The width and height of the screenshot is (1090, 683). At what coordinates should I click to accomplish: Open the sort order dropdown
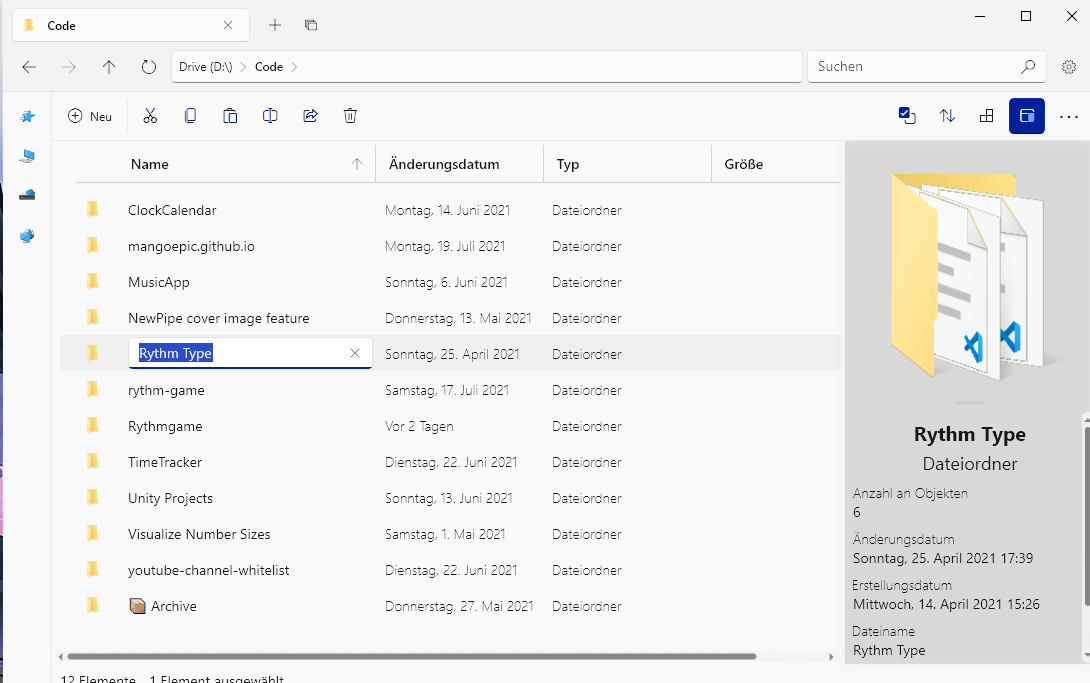click(947, 116)
